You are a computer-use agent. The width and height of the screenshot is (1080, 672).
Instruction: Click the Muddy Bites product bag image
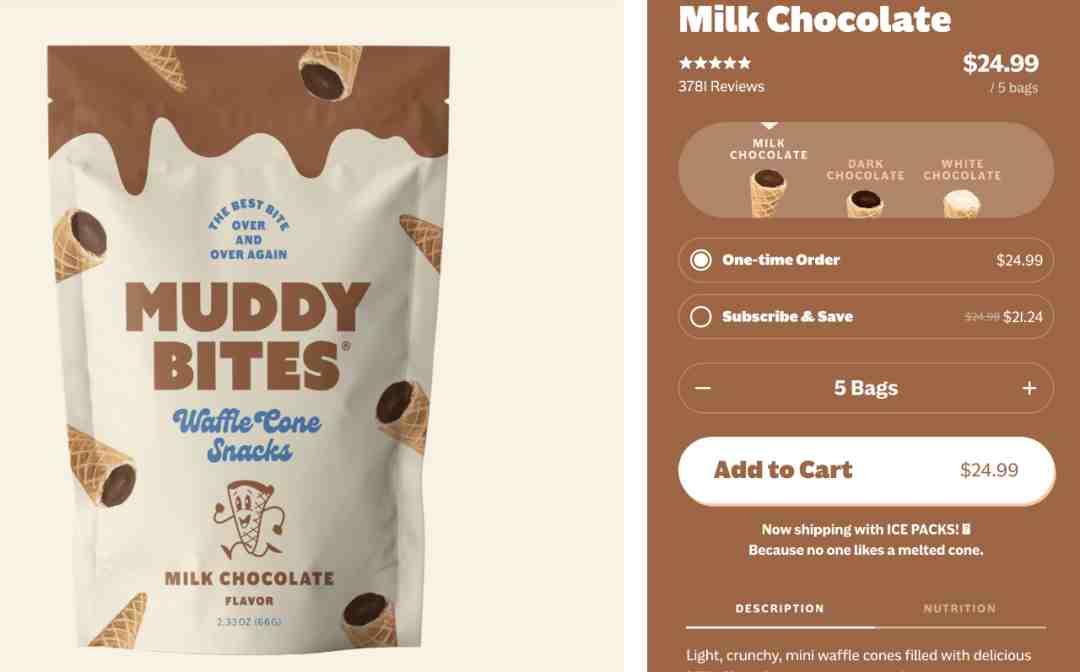pyautogui.click(x=248, y=346)
